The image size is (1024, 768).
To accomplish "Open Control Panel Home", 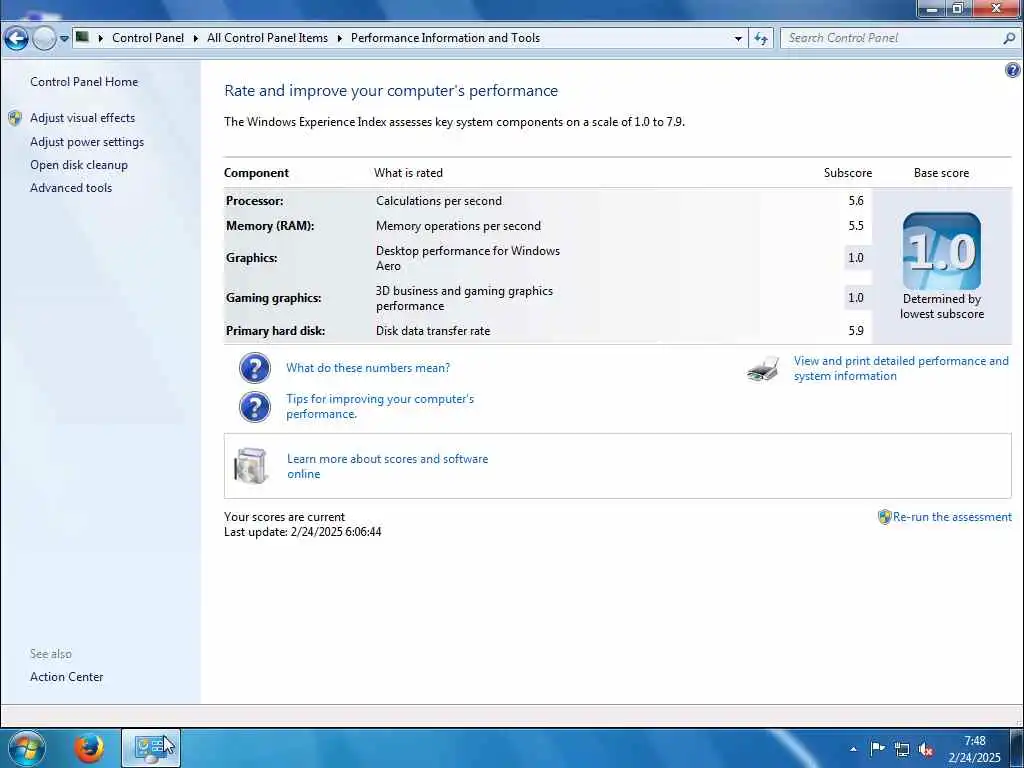I will [84, 82].
